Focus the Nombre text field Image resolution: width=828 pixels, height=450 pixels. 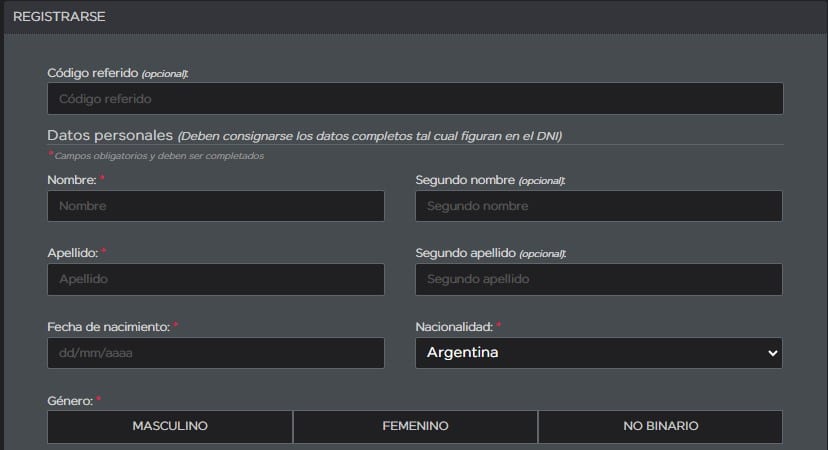coord(215,206)
